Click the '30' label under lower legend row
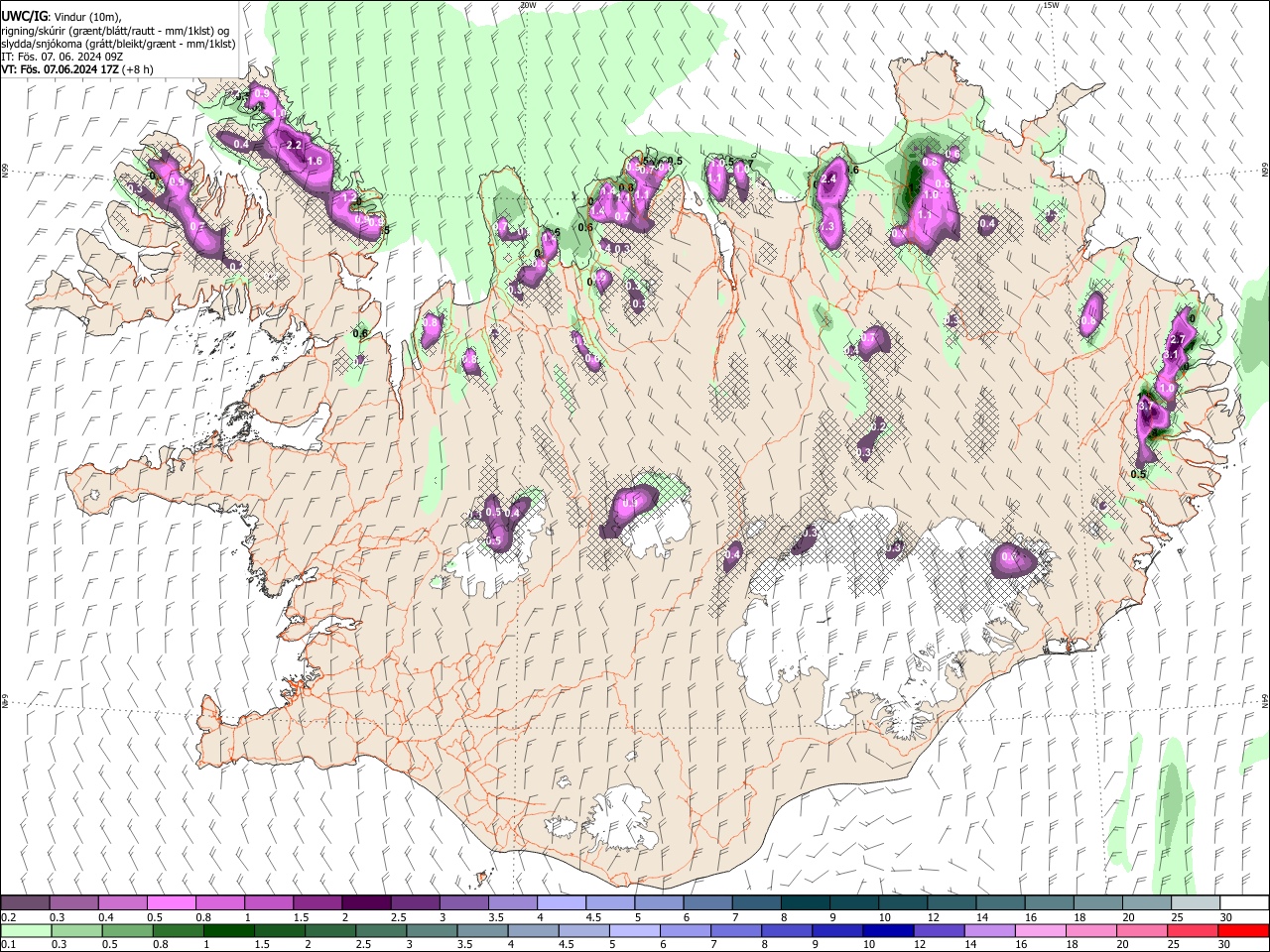The width and height of the screenshot is (1270, 952). coord(1225,945)
